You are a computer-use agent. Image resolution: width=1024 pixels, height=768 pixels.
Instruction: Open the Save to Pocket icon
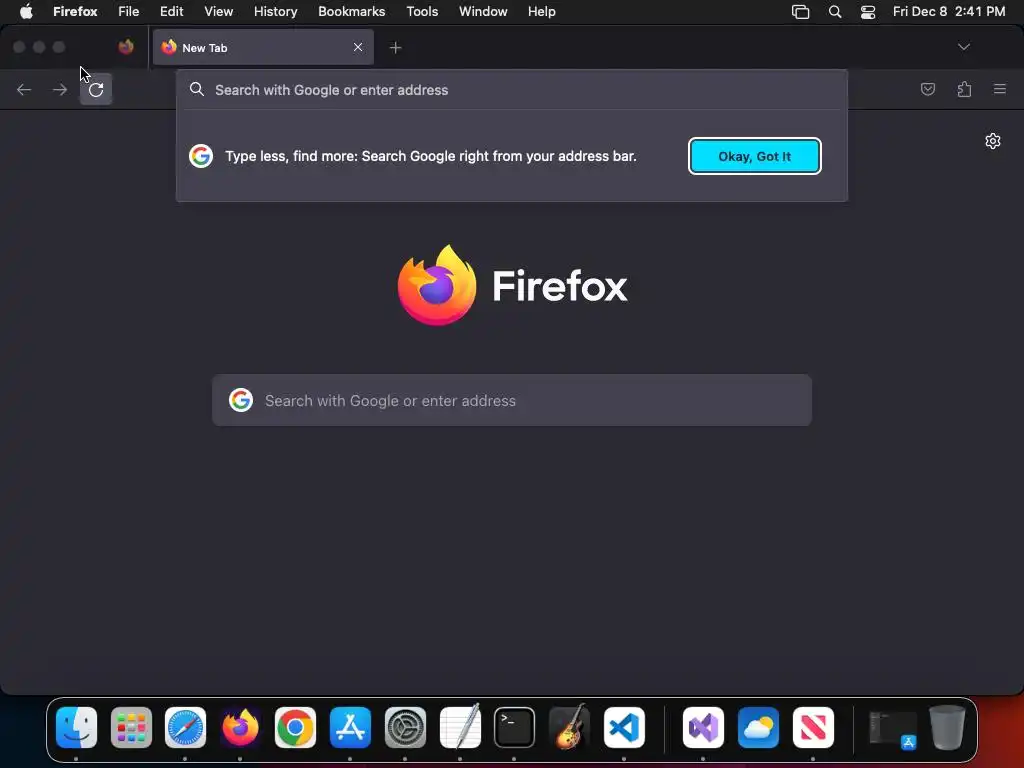point(927,89)
